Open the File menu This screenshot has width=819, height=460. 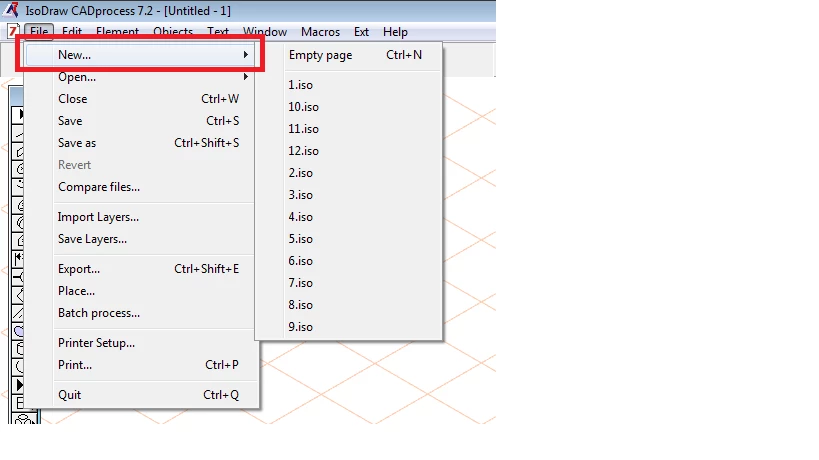pos(39,32)
